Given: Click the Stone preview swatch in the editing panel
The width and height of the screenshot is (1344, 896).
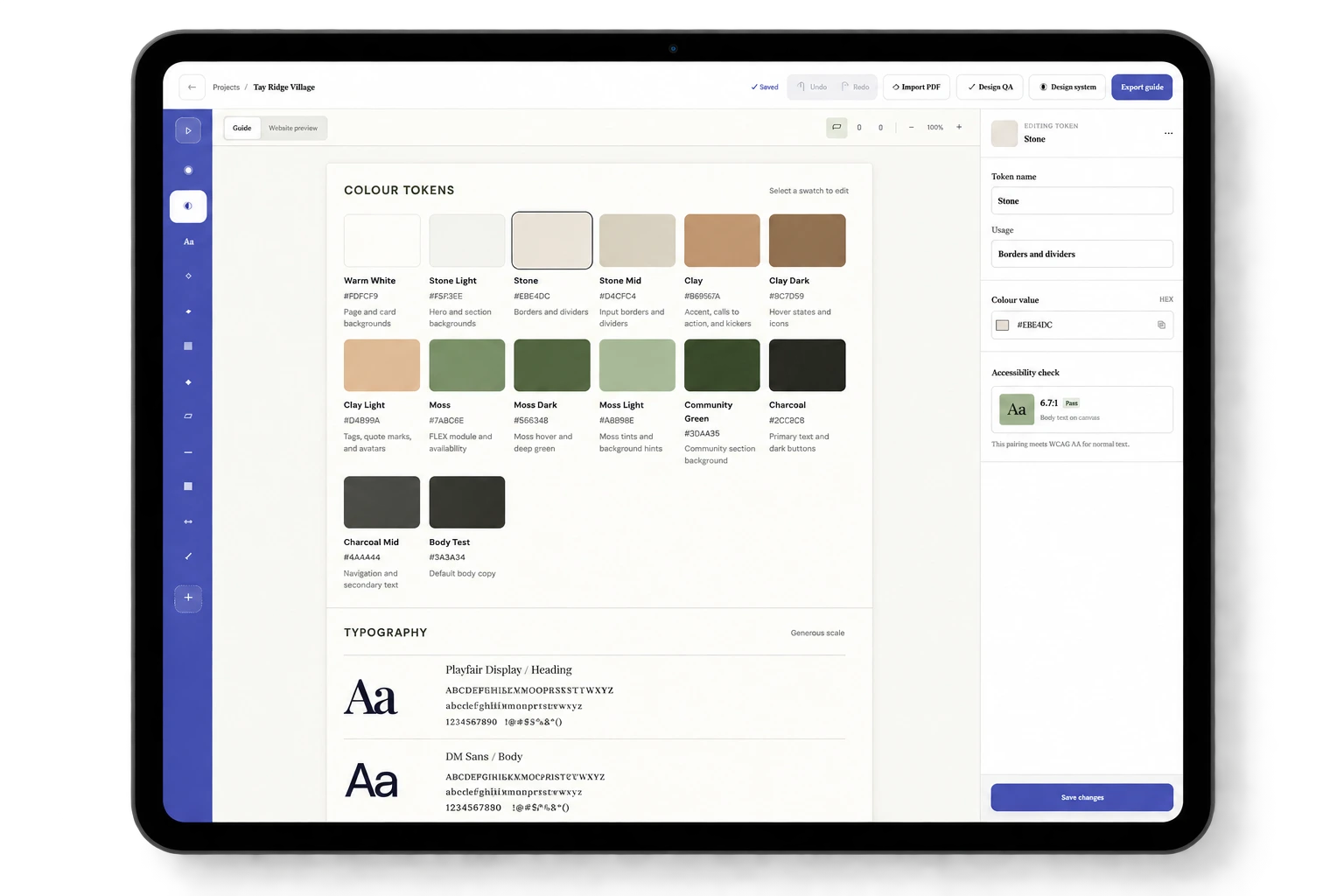Looking at the screenshot, I should coord(1004,133).
